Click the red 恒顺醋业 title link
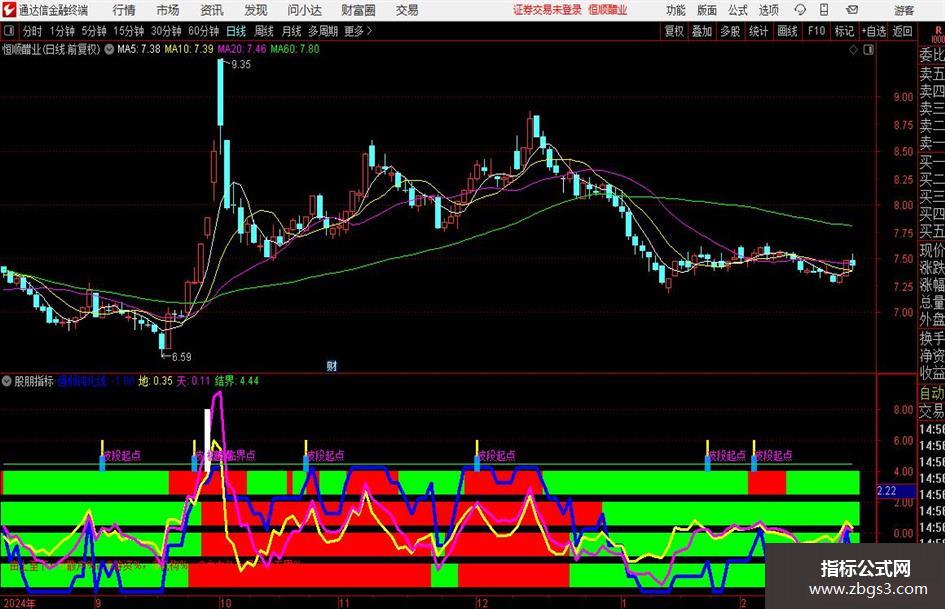The height and width of the screenshot is (609, 945). click(x=608, y=10)
